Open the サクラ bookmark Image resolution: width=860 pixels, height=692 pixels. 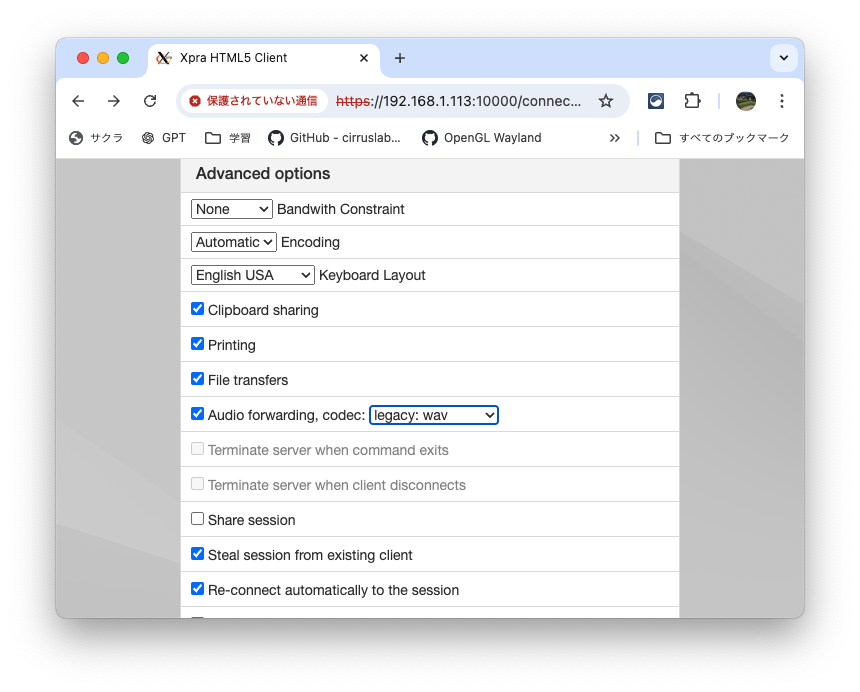[96, 138]
